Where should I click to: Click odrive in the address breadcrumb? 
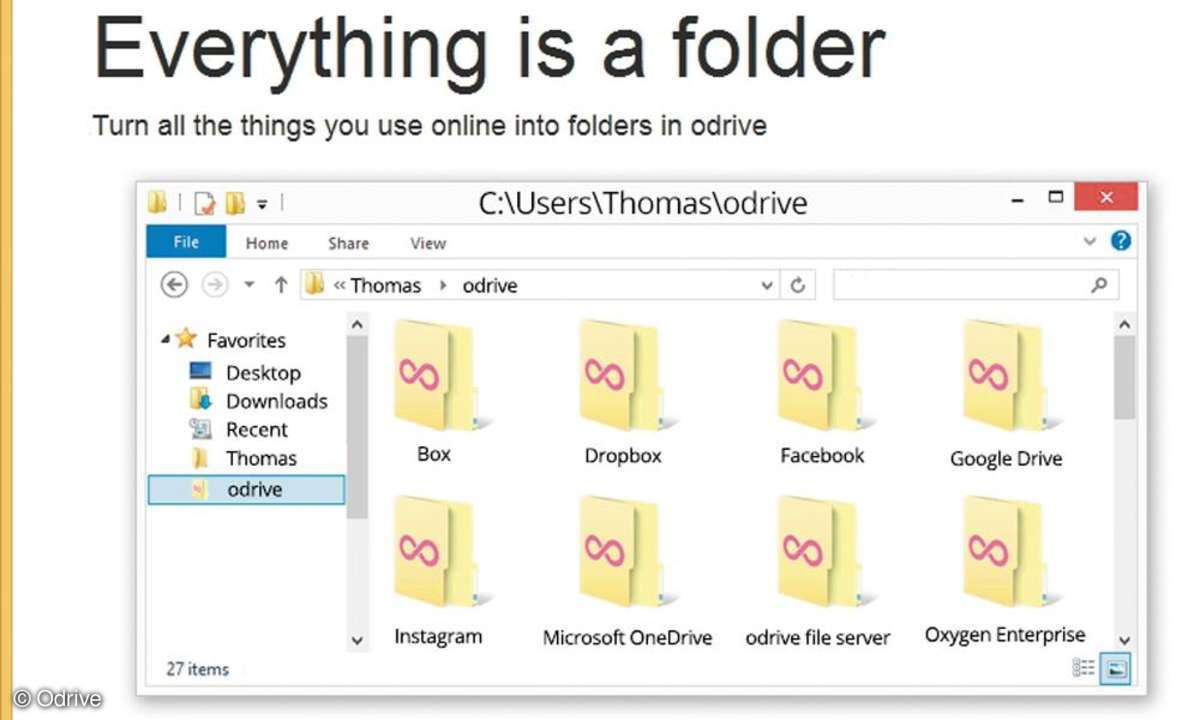pyautogui.click(x=490, y=286)
